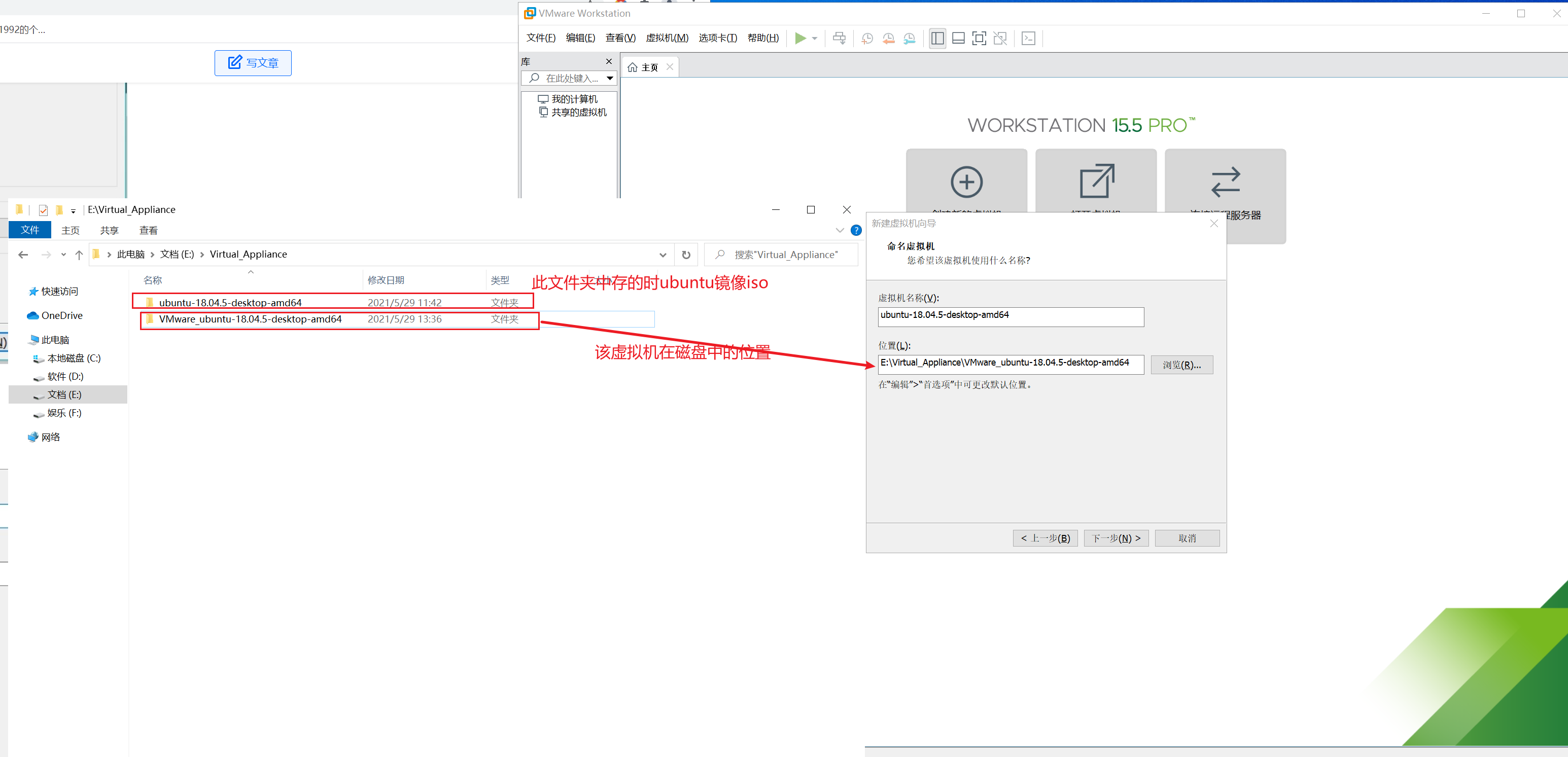Sort by 修改日期 column header

tap(386, 280)
